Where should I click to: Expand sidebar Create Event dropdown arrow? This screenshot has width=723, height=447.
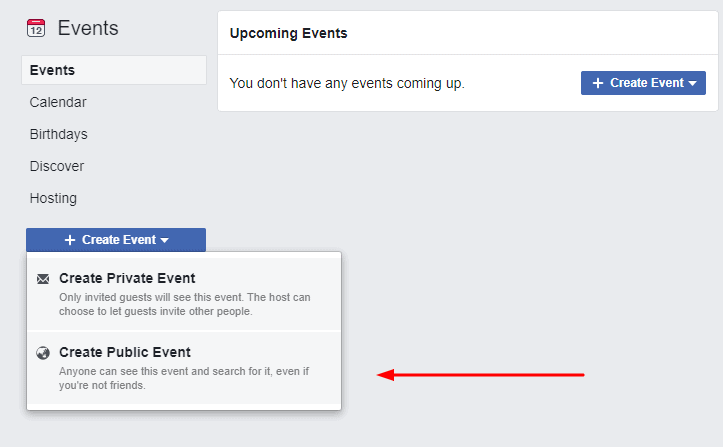(165, 240)
